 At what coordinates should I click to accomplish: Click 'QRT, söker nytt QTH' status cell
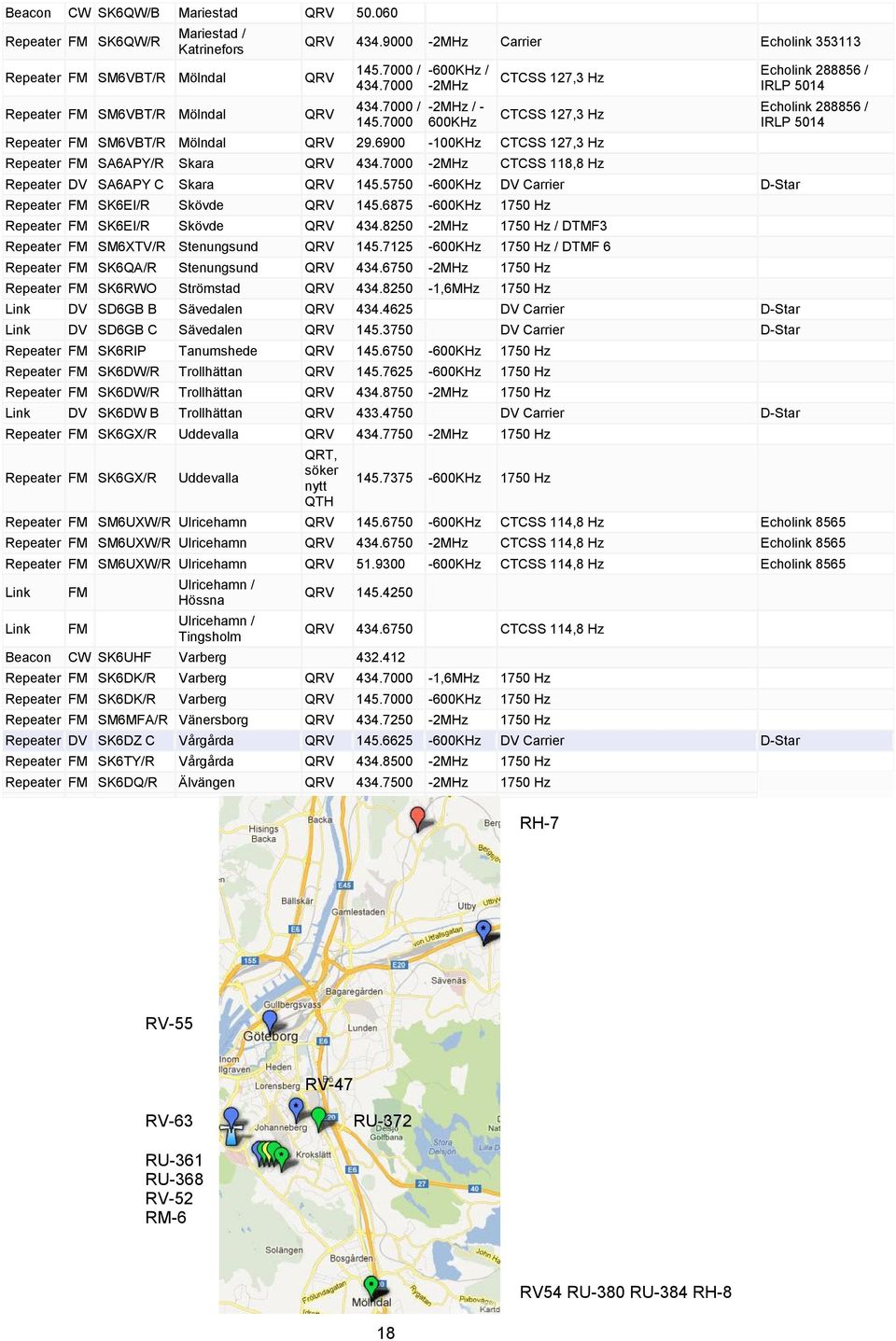321,478
